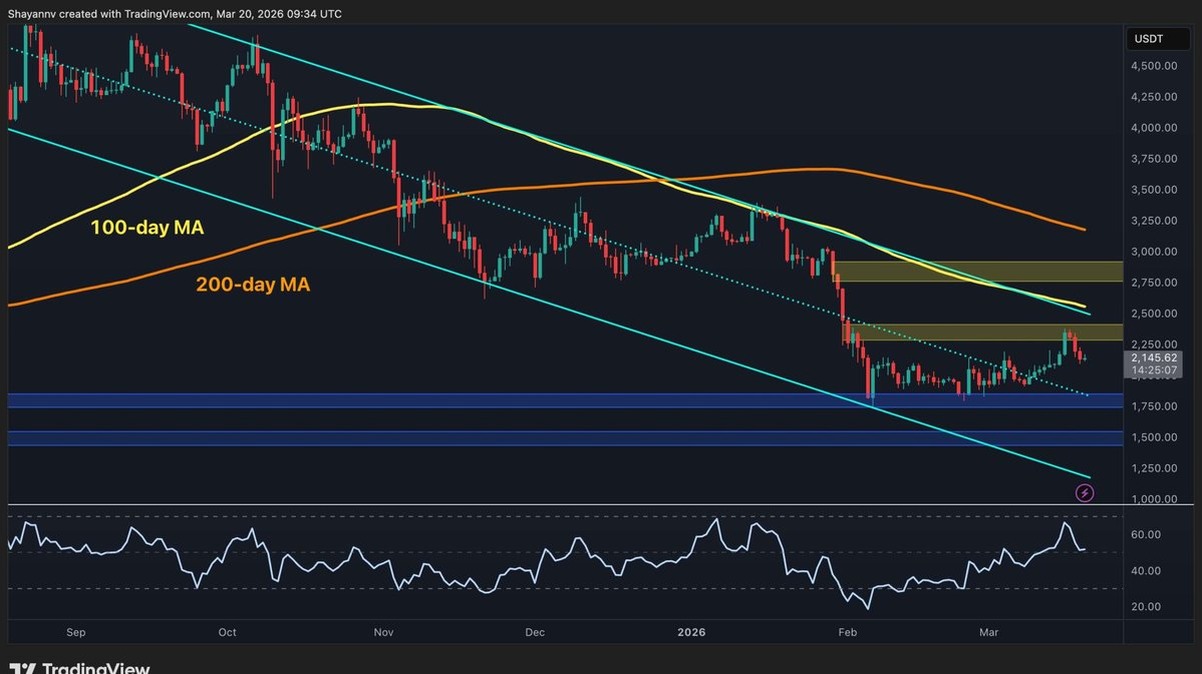Click the Nov label on time axis
Image resolution: width=1202 pixels, height=674 pixels.
(x=383, y=632)
